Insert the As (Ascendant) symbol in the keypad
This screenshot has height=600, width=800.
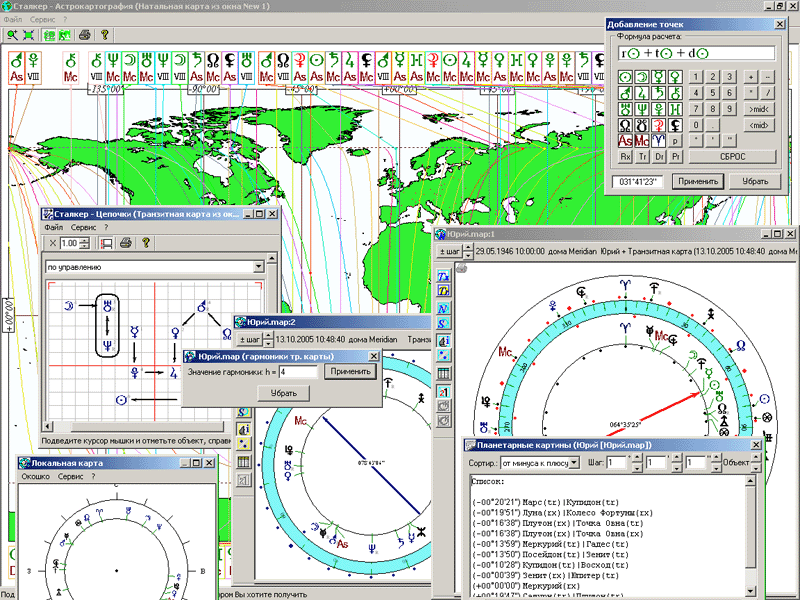point(625,140)
